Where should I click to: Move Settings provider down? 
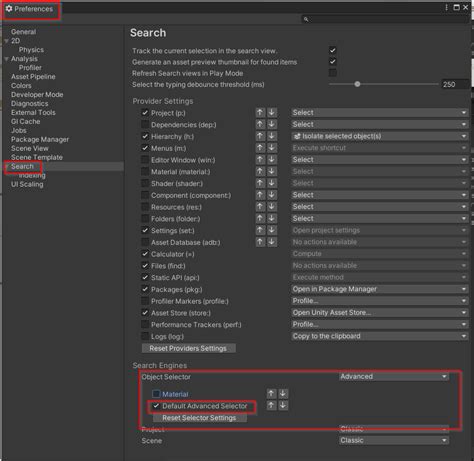(272, 230)
